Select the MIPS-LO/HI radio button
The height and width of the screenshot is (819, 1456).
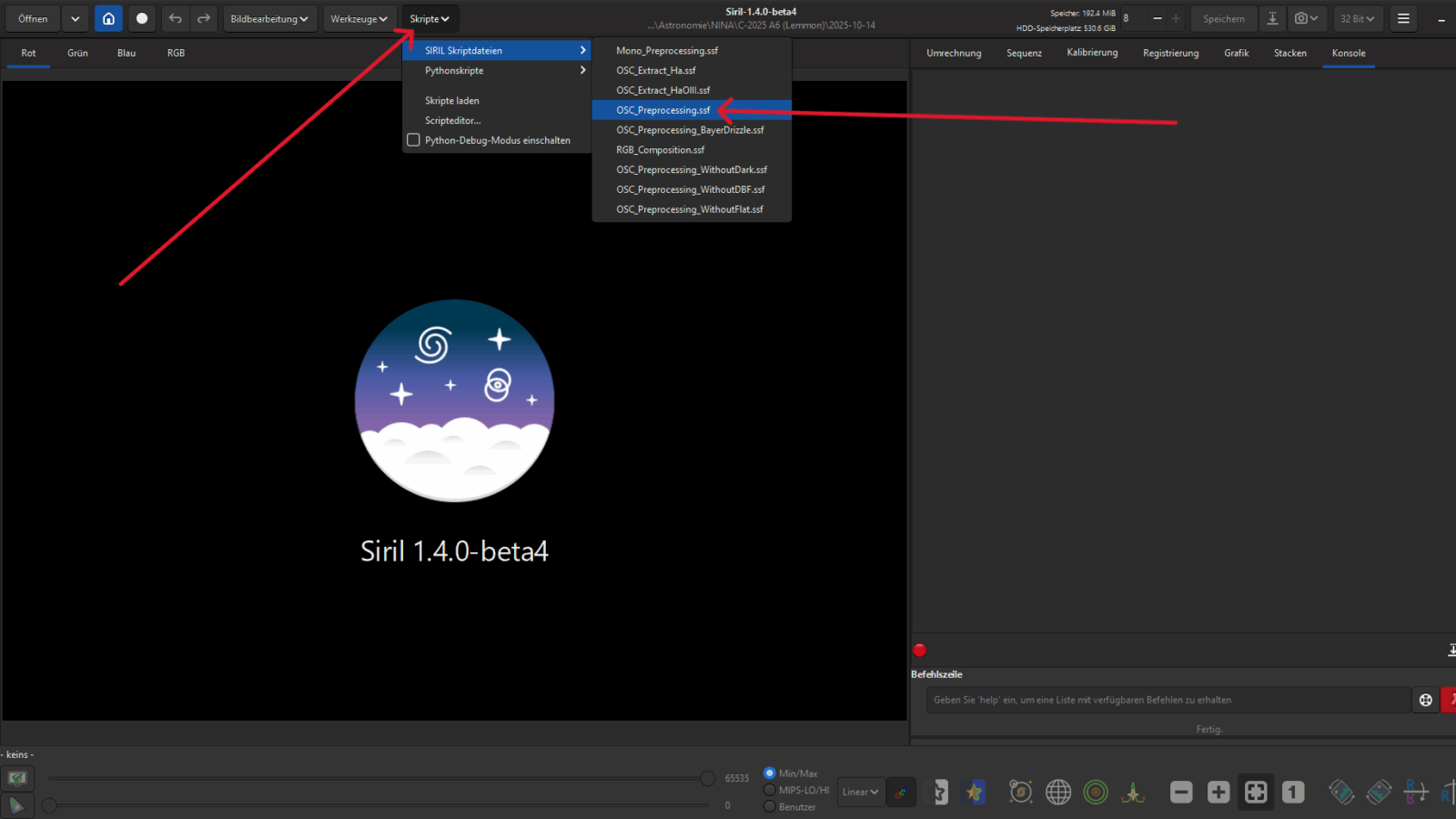pos(770,790)
